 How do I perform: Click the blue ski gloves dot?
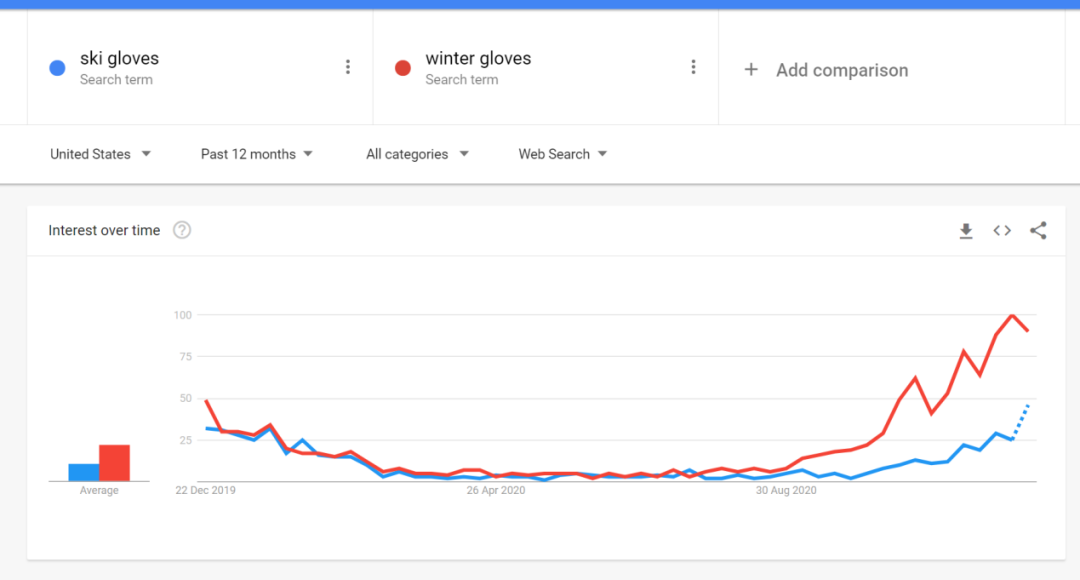click(x=58, y=68)
